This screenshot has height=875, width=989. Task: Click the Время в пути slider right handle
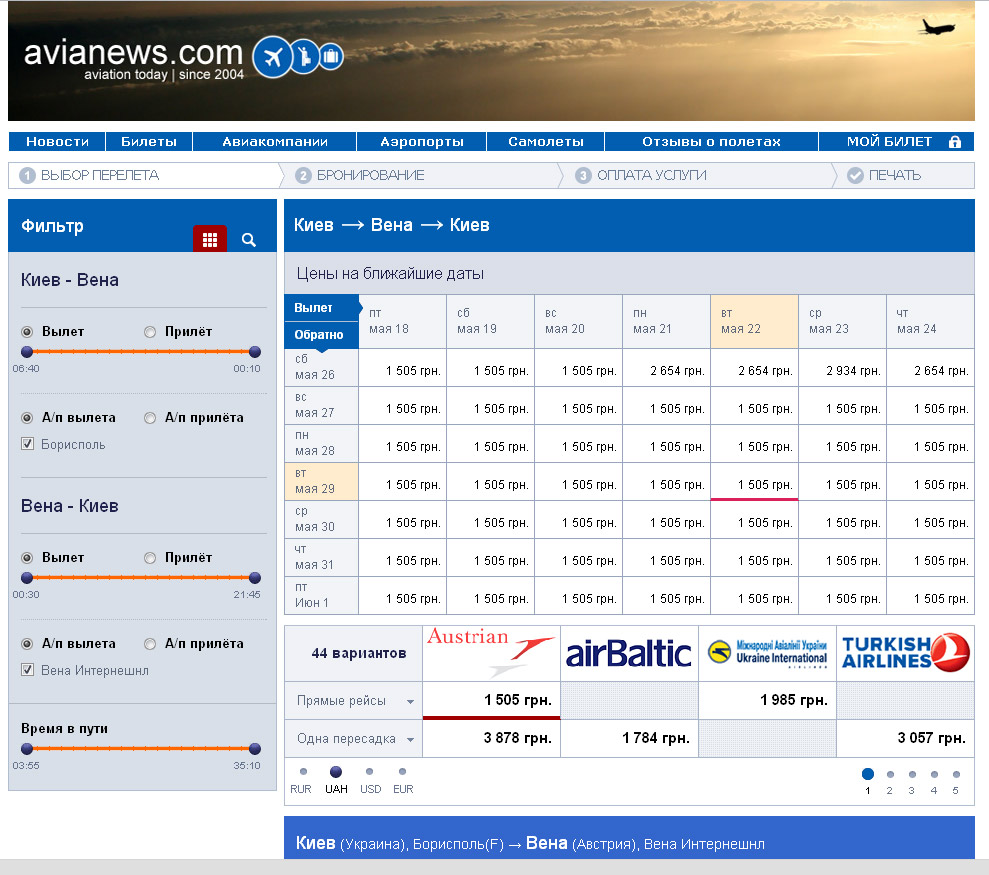255,749
